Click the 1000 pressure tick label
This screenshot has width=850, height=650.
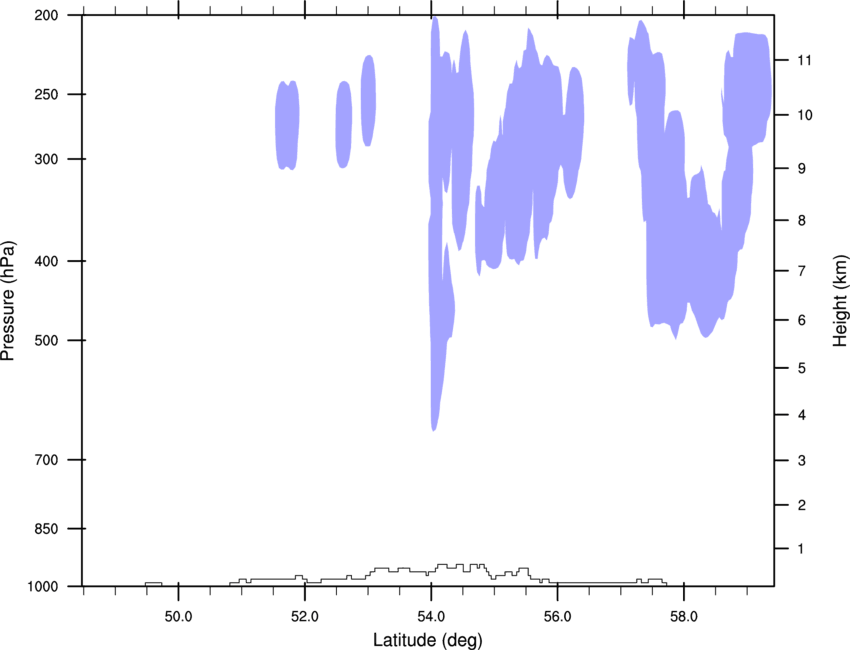click(43, 587)
